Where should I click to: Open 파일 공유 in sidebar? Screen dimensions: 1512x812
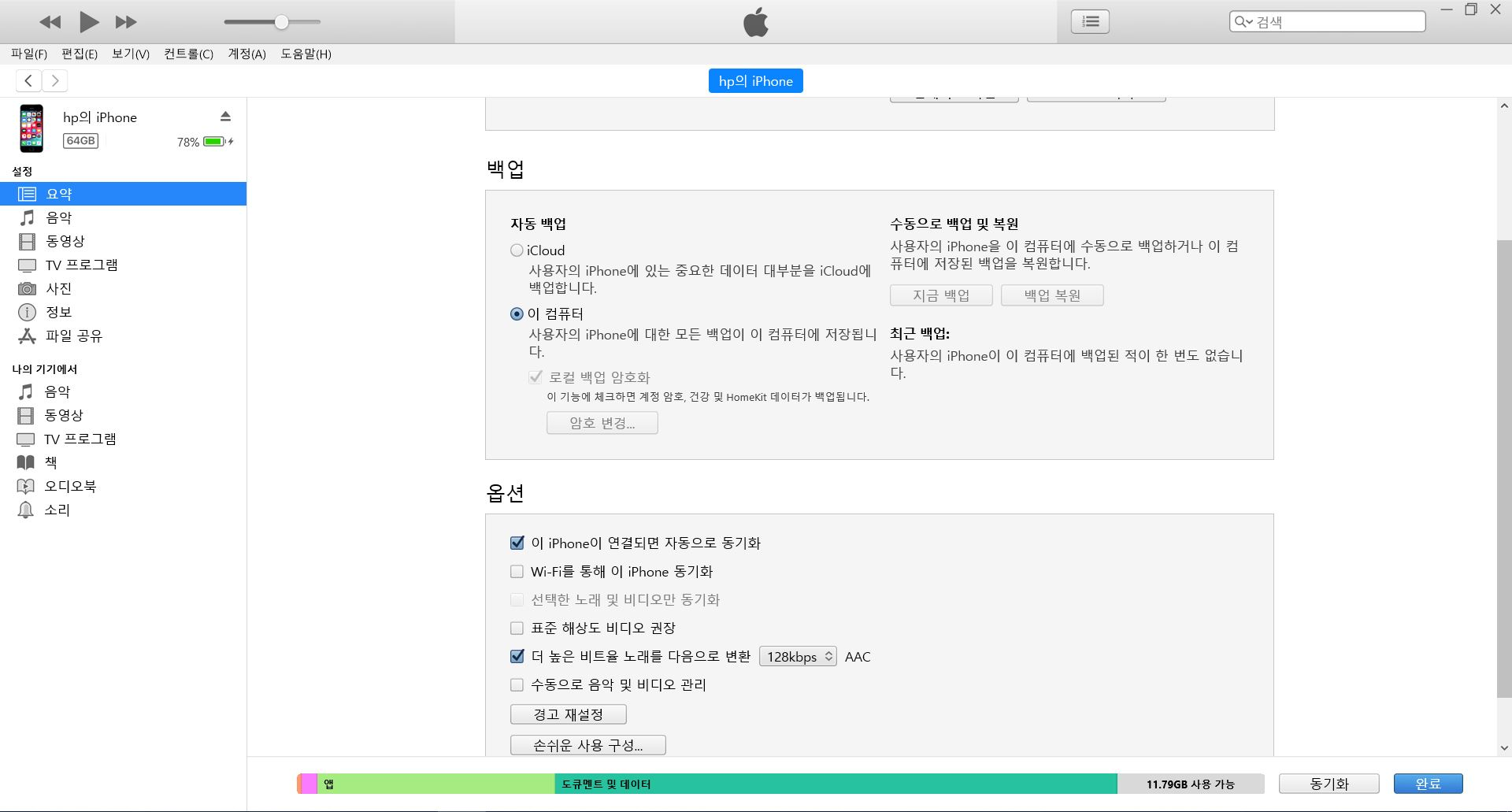click(x=123, y=336)
